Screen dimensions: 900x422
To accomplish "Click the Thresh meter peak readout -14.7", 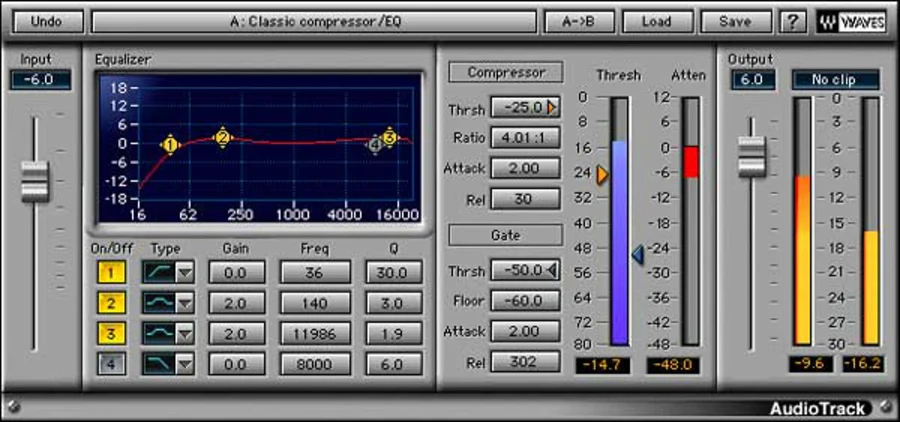I will coord(603,365).
